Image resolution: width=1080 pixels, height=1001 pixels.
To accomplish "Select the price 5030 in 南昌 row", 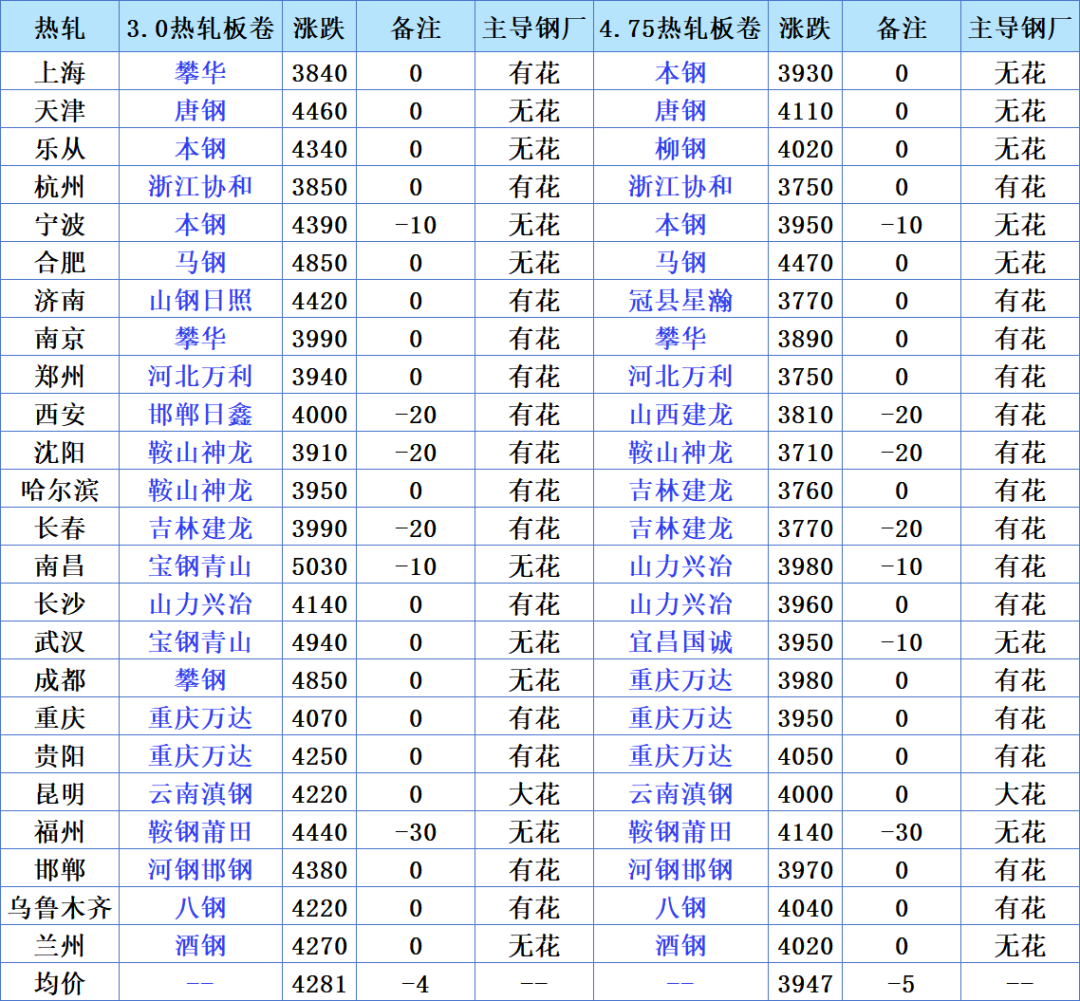I will (x=319, y=566).
